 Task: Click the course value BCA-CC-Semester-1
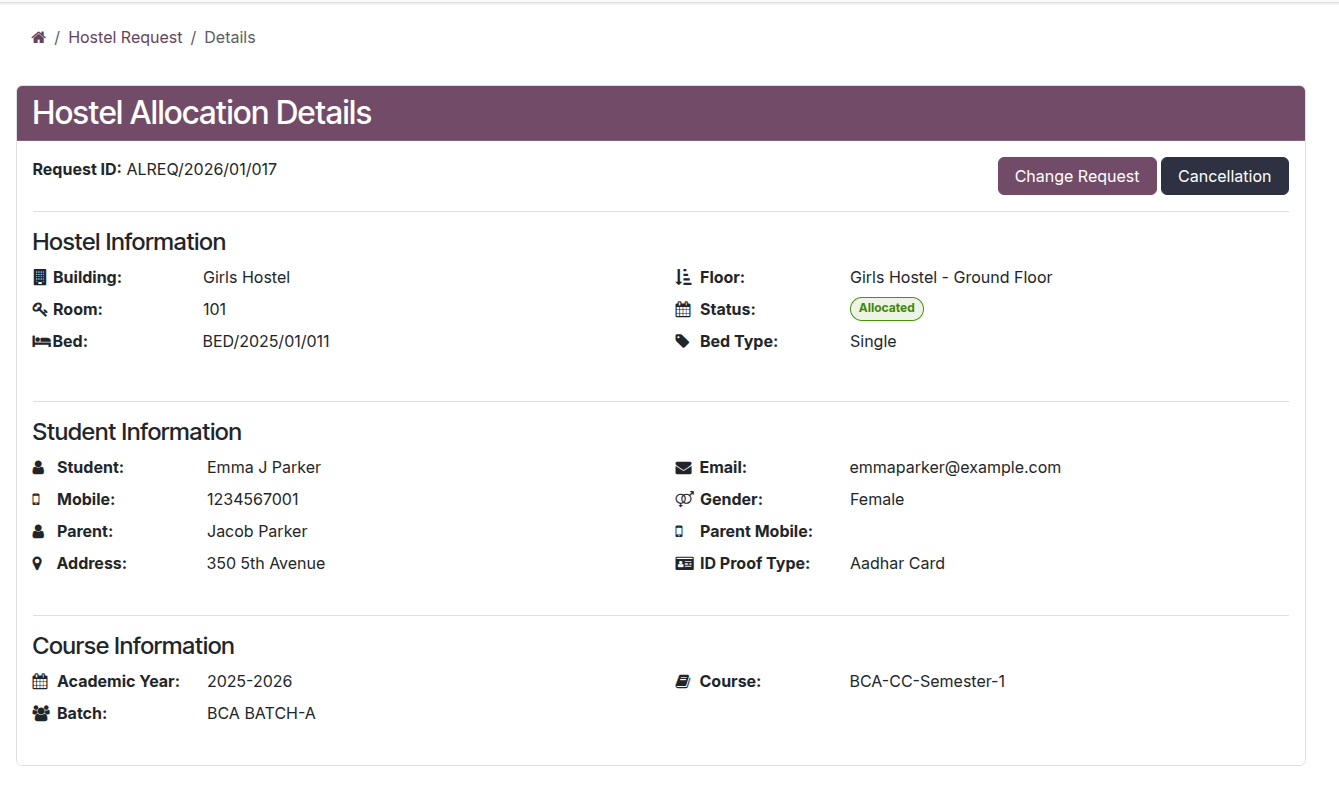point(928,682)
